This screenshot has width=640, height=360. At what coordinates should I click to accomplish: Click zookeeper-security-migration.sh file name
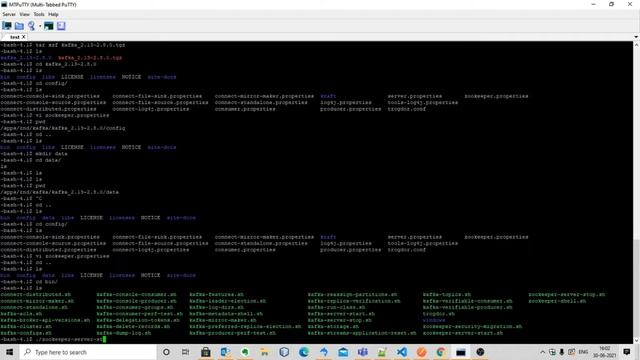[x=472, y=327]
